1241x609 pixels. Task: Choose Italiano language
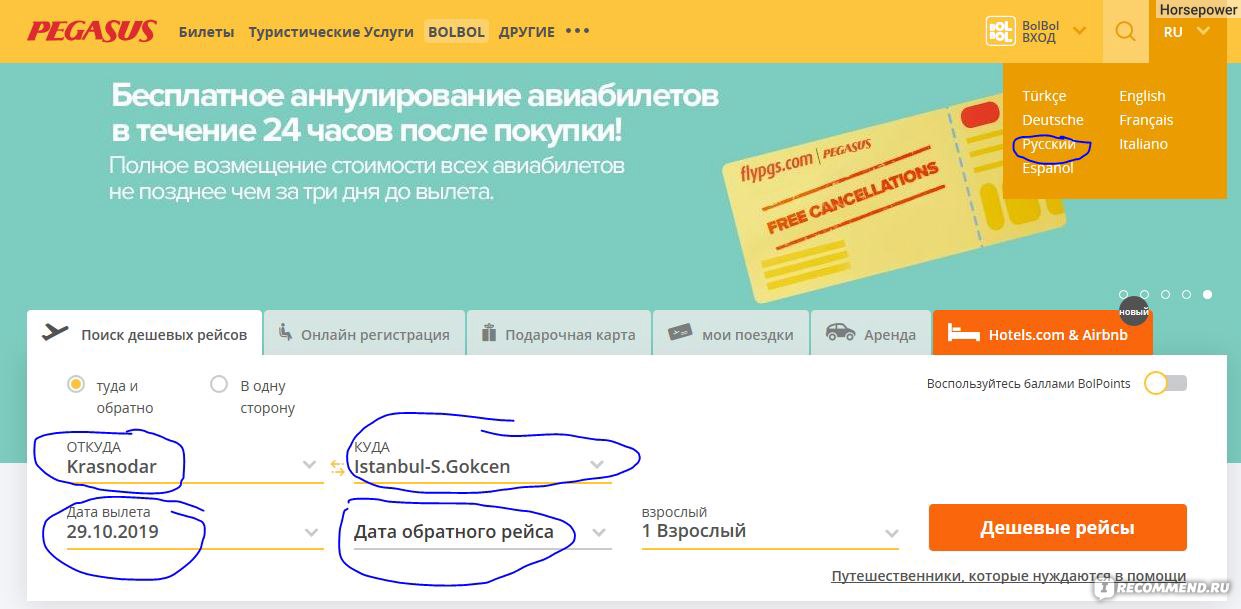tap(1143, 144)
